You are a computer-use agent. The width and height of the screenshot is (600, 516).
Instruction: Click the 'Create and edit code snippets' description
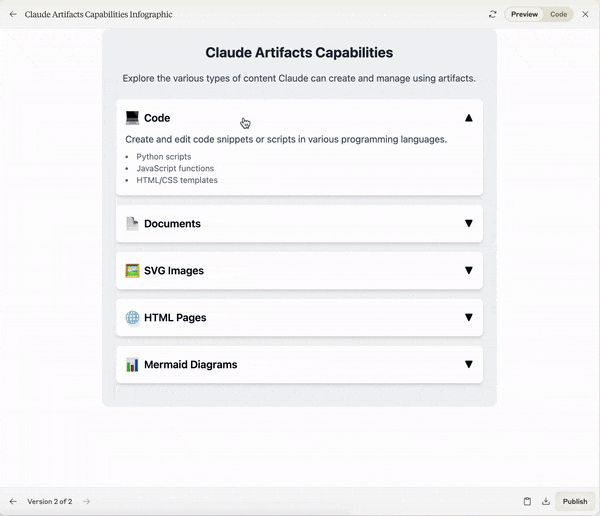coord(286,139)
